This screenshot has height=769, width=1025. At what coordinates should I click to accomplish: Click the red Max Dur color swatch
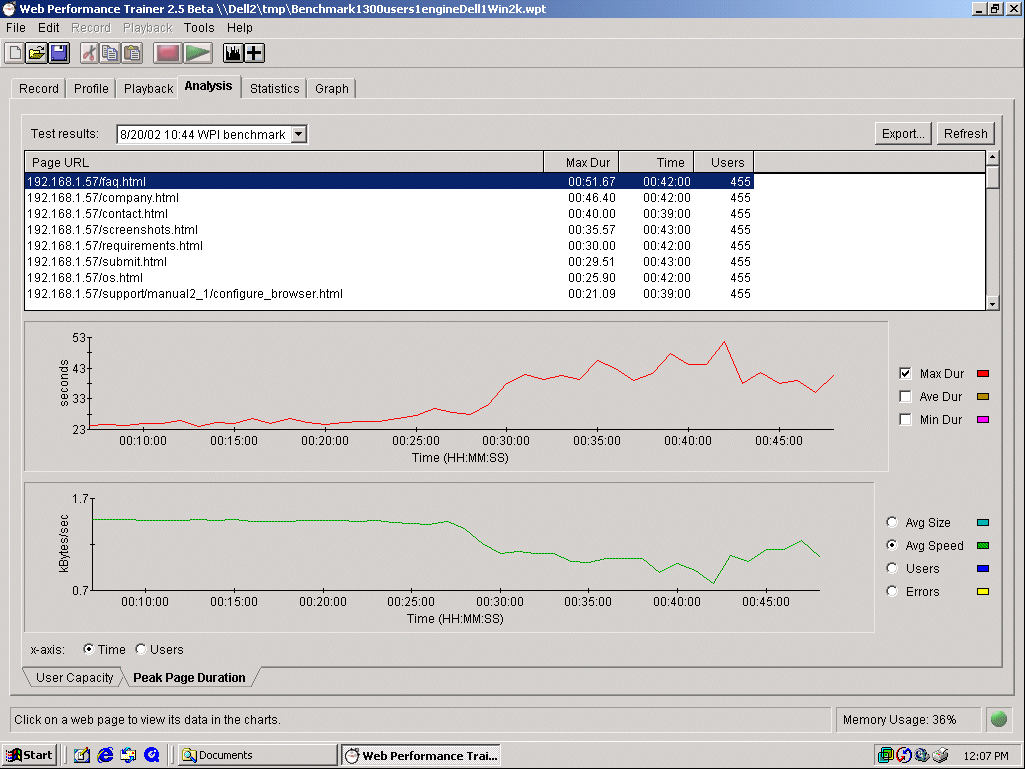click(982, 374)
